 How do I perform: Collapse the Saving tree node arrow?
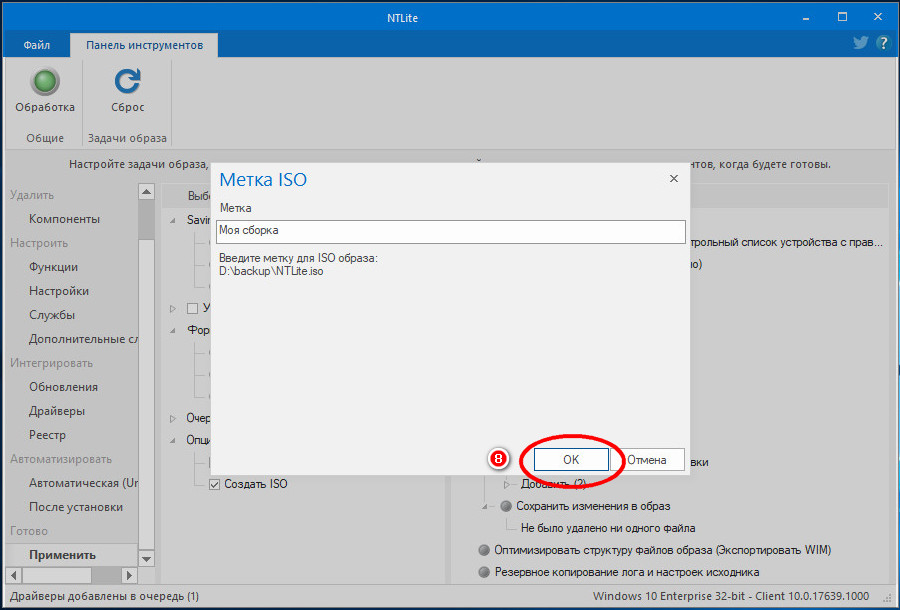173,220
